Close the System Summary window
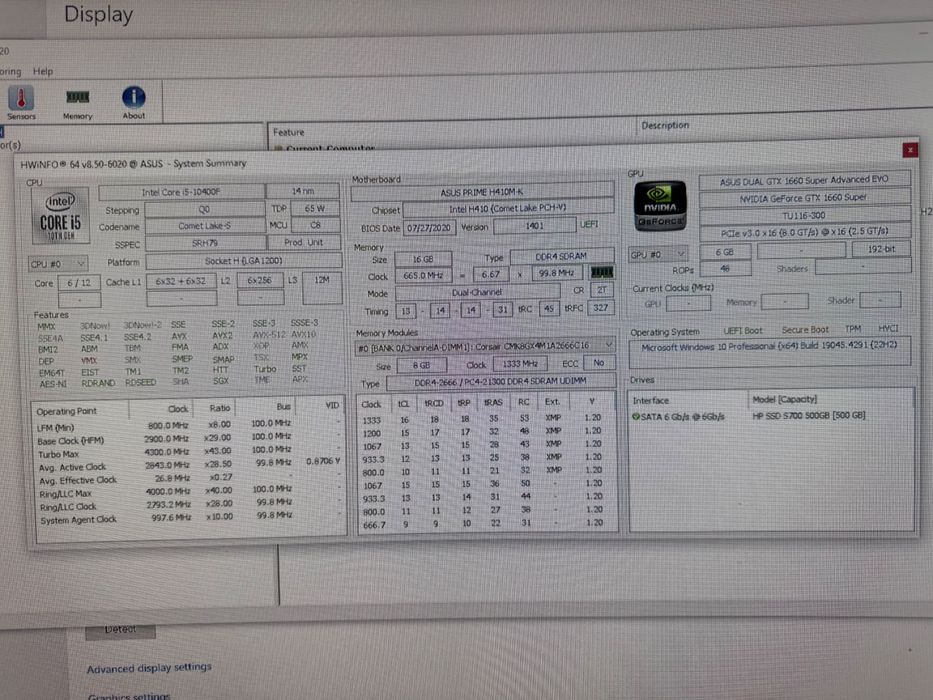 910,150
